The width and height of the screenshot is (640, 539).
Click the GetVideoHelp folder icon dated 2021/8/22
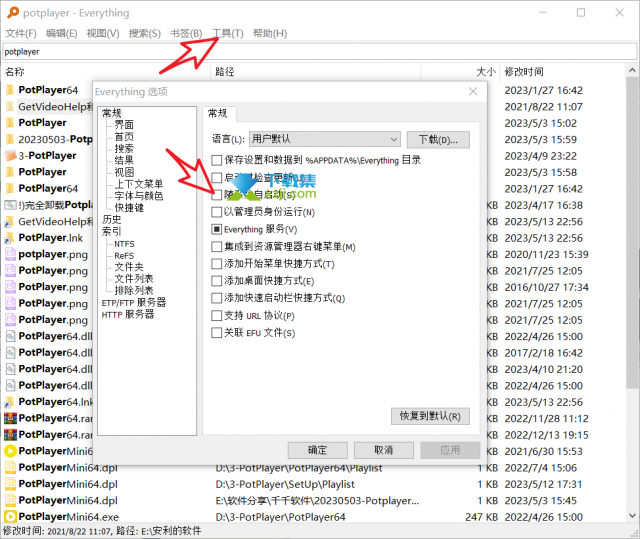pyautogui.click(x=10, y=106)
